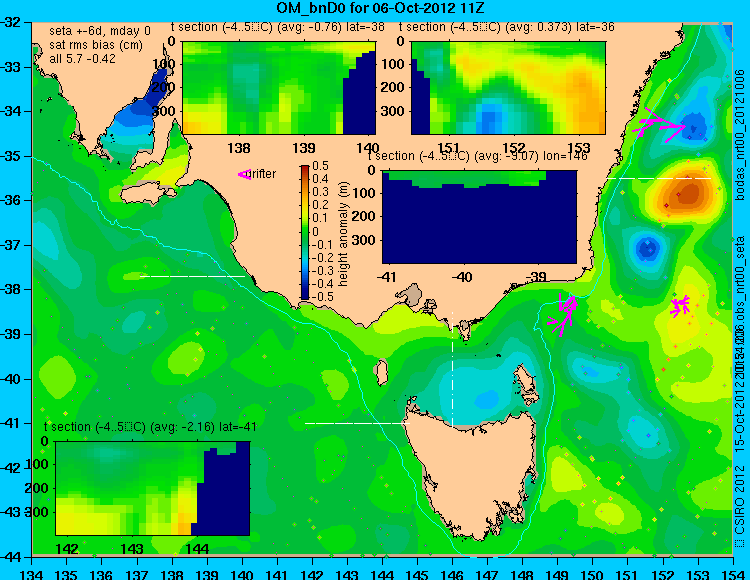Click the magenta drifter cluster near 149°E
Screen dimensions: 750x580
[x=563, y=314]
